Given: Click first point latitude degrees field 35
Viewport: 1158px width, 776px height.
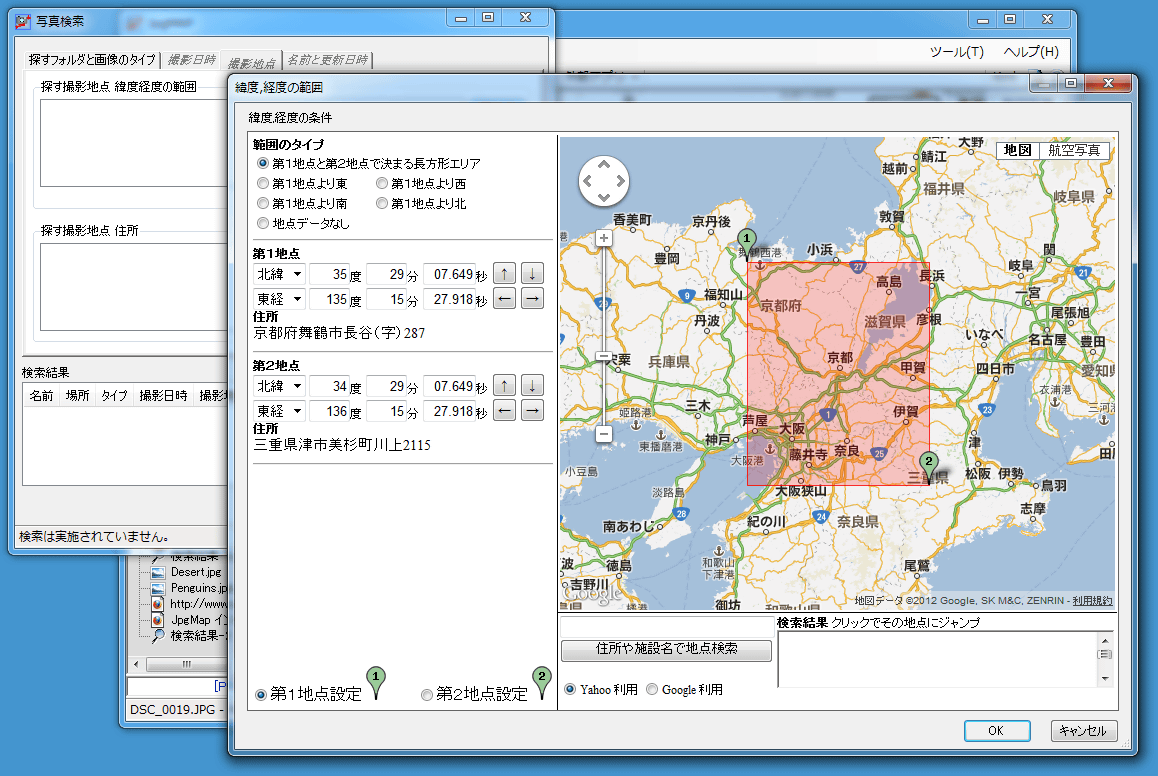Looking at the screenshot, I should 329,274.
